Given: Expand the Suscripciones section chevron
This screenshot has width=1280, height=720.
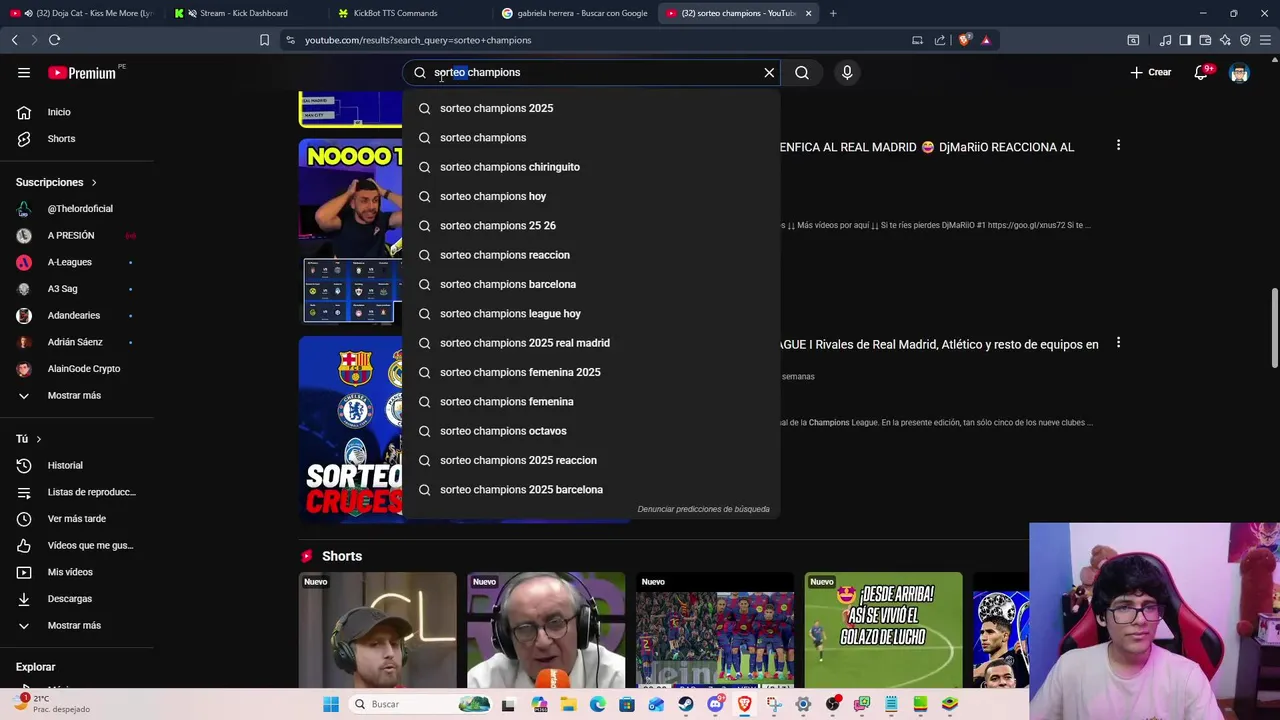Looking at the screenshot, I should point(94,182).
